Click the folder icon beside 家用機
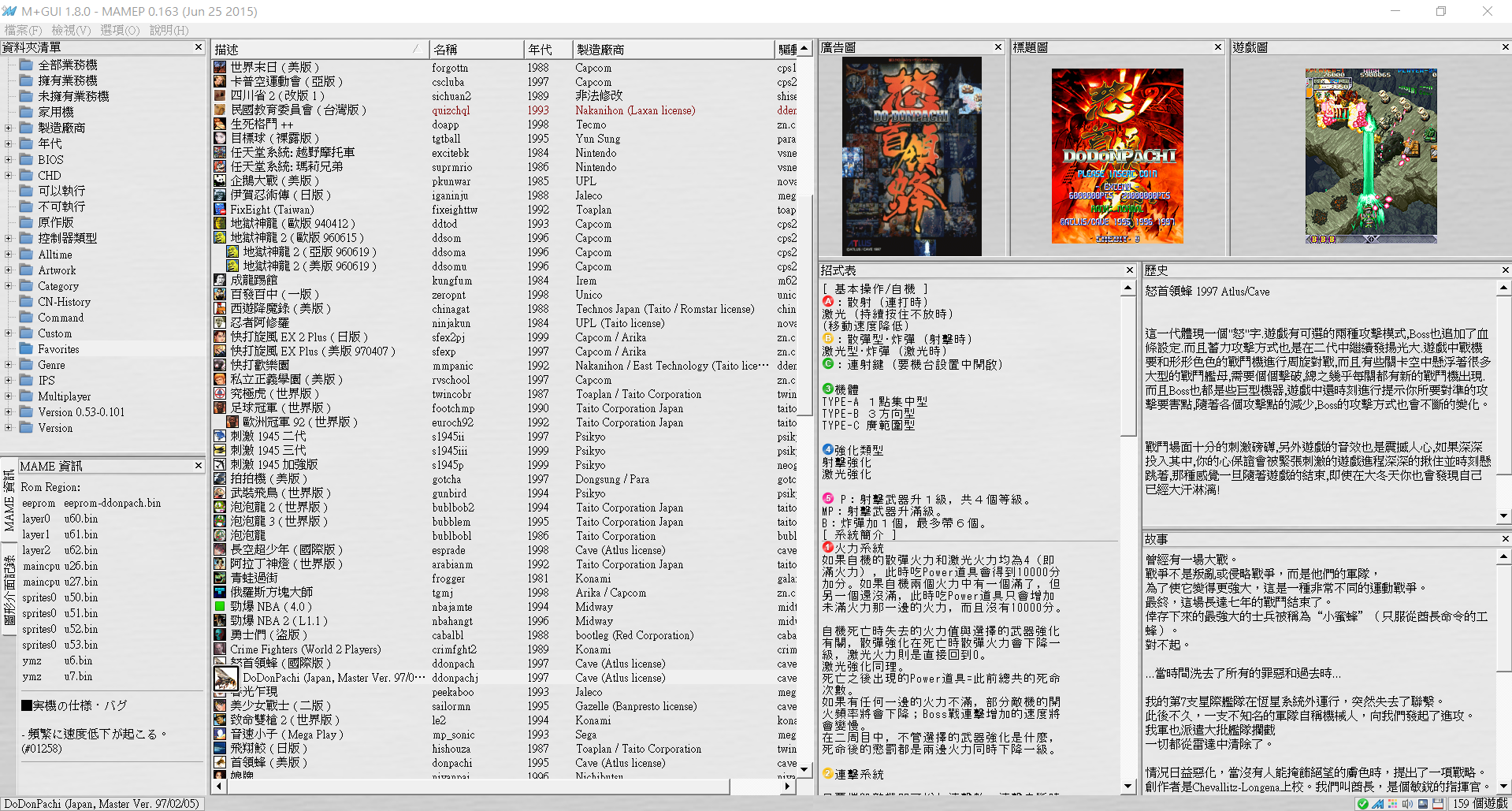Viewport: 1512px width, 811px height. (26, 112)
